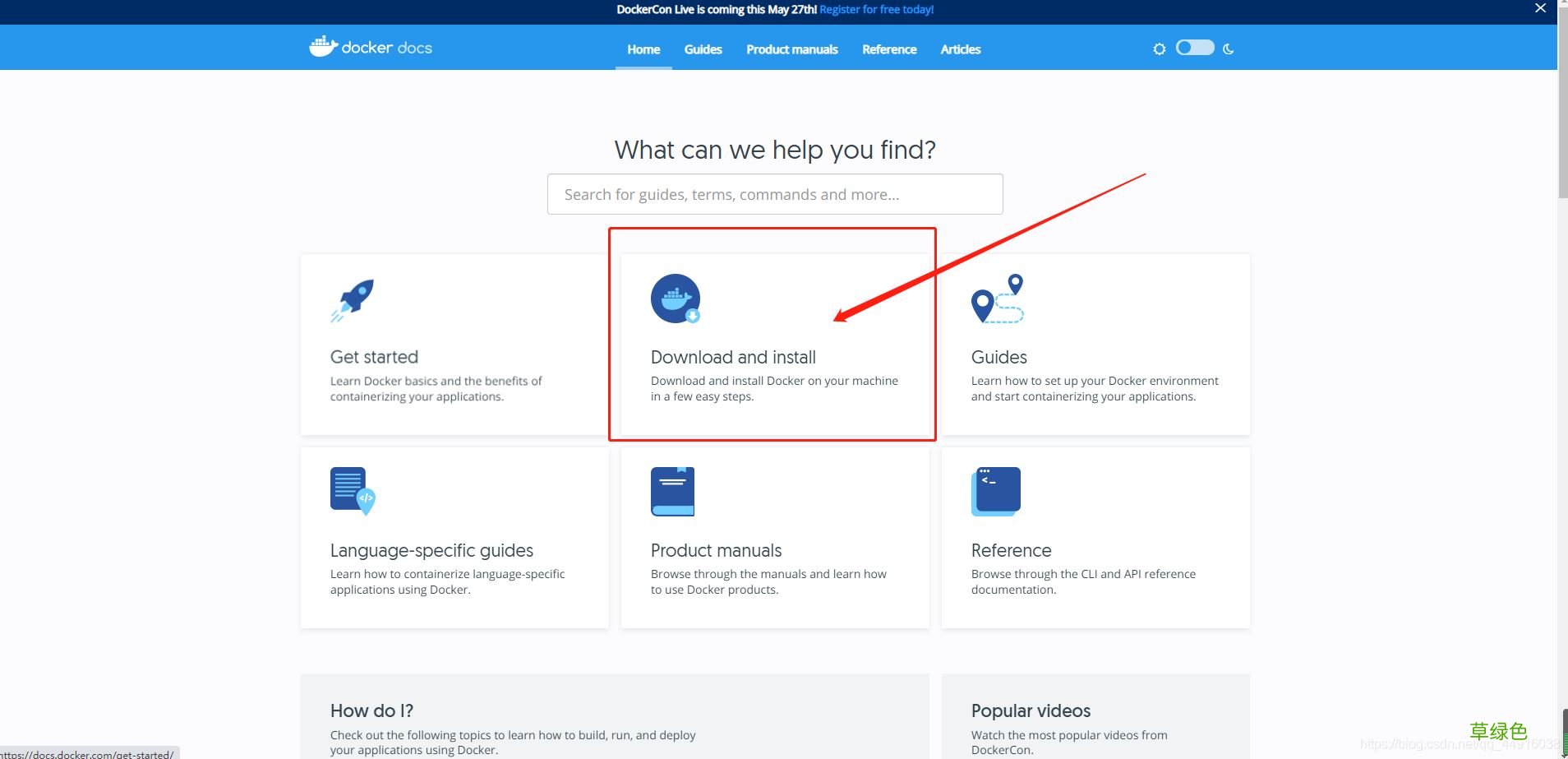Click text 'Learn Docker basics and the benefits of'
The height and width of the screenshot is (759, 1568).
(436, 381)
